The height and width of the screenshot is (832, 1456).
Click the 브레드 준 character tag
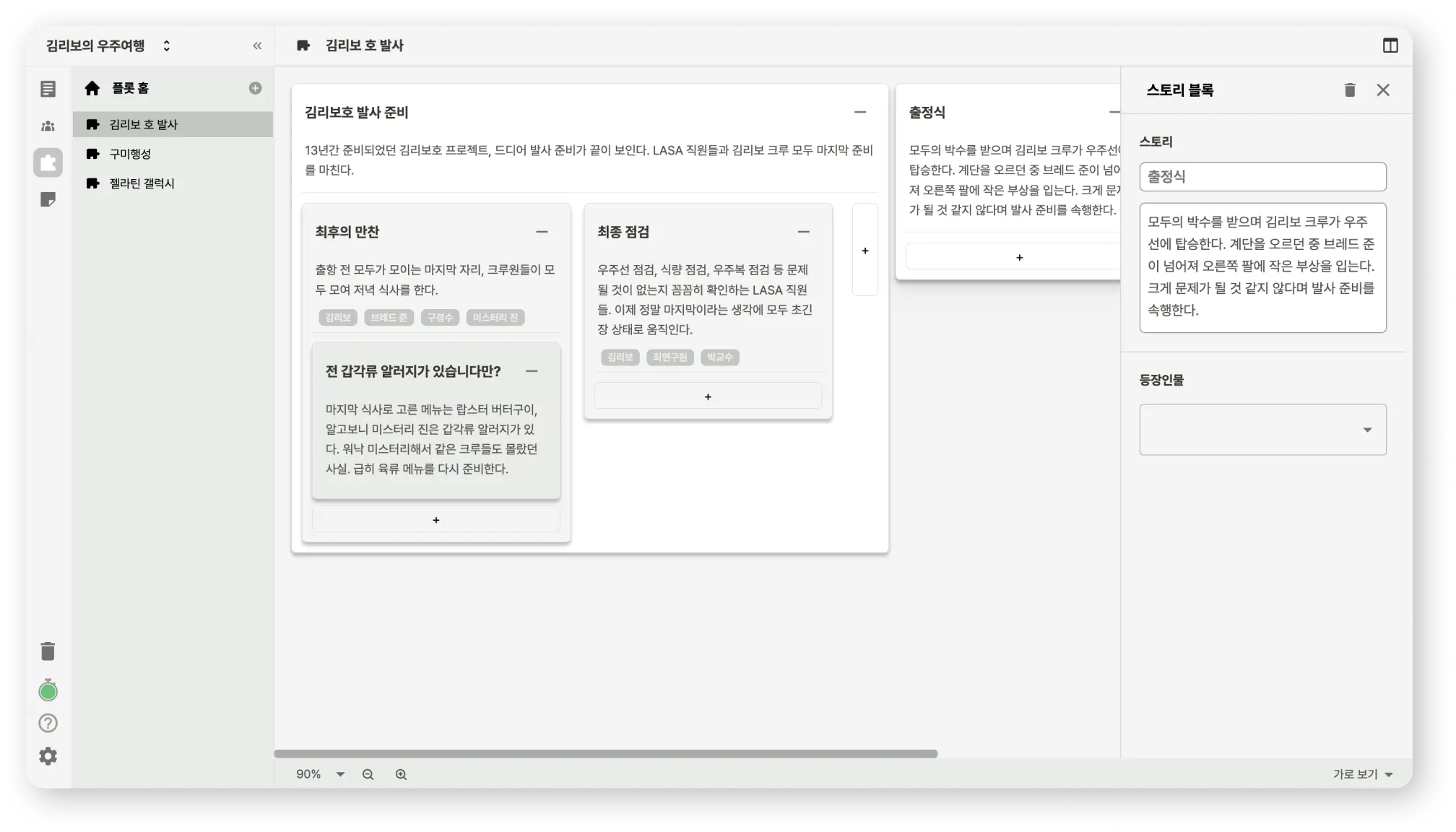point(389,318)
